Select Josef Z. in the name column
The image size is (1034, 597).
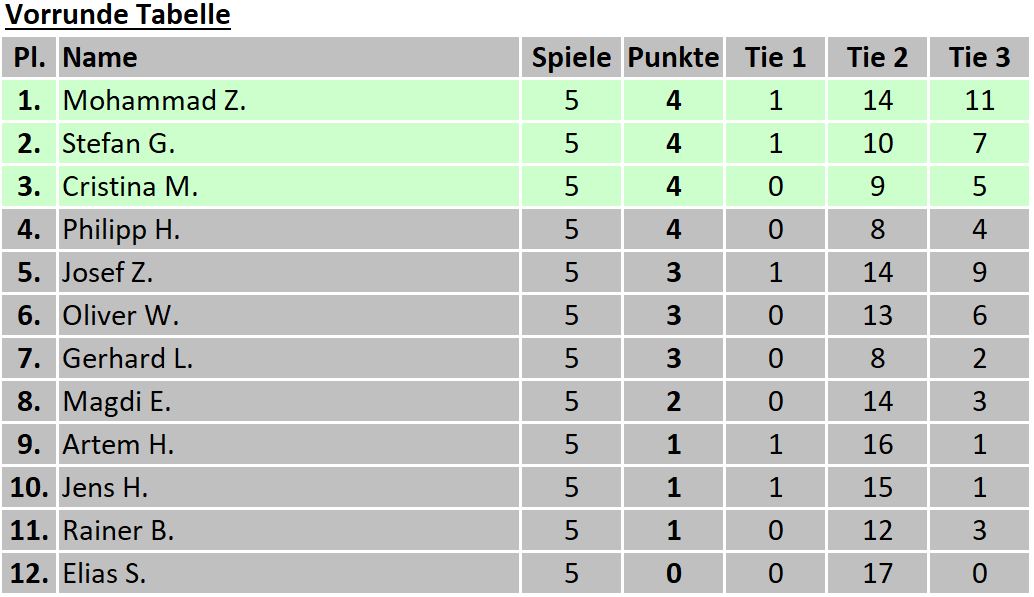coord(108,273)
